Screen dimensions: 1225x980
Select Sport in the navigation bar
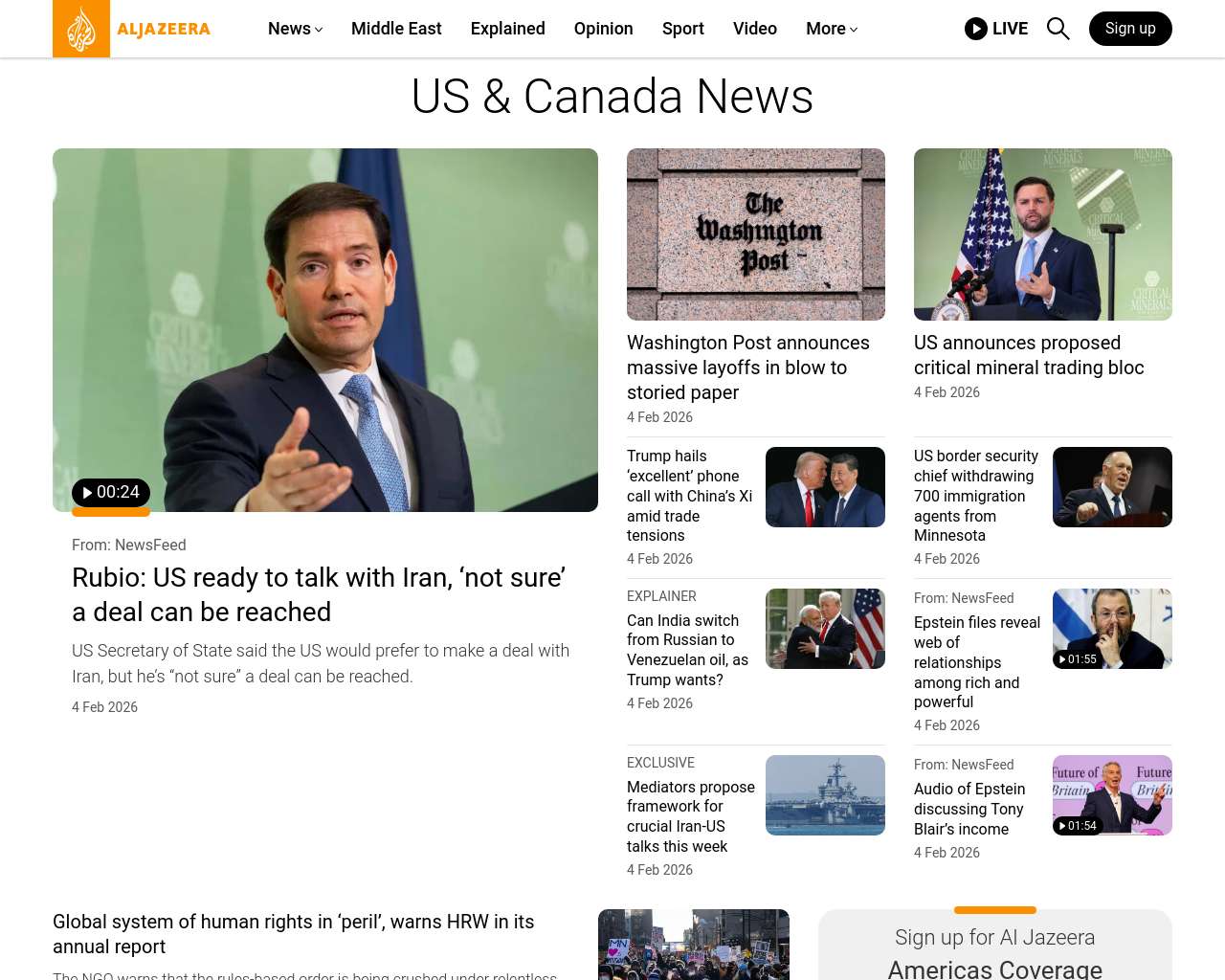pos(682,29)
